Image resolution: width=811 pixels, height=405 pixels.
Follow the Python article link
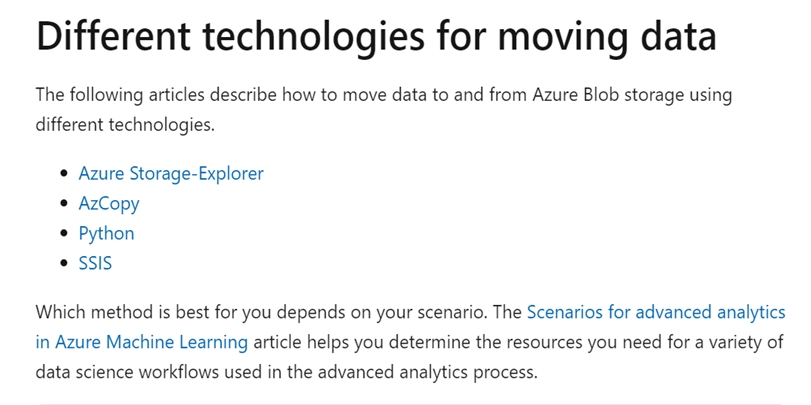point(106,233)
